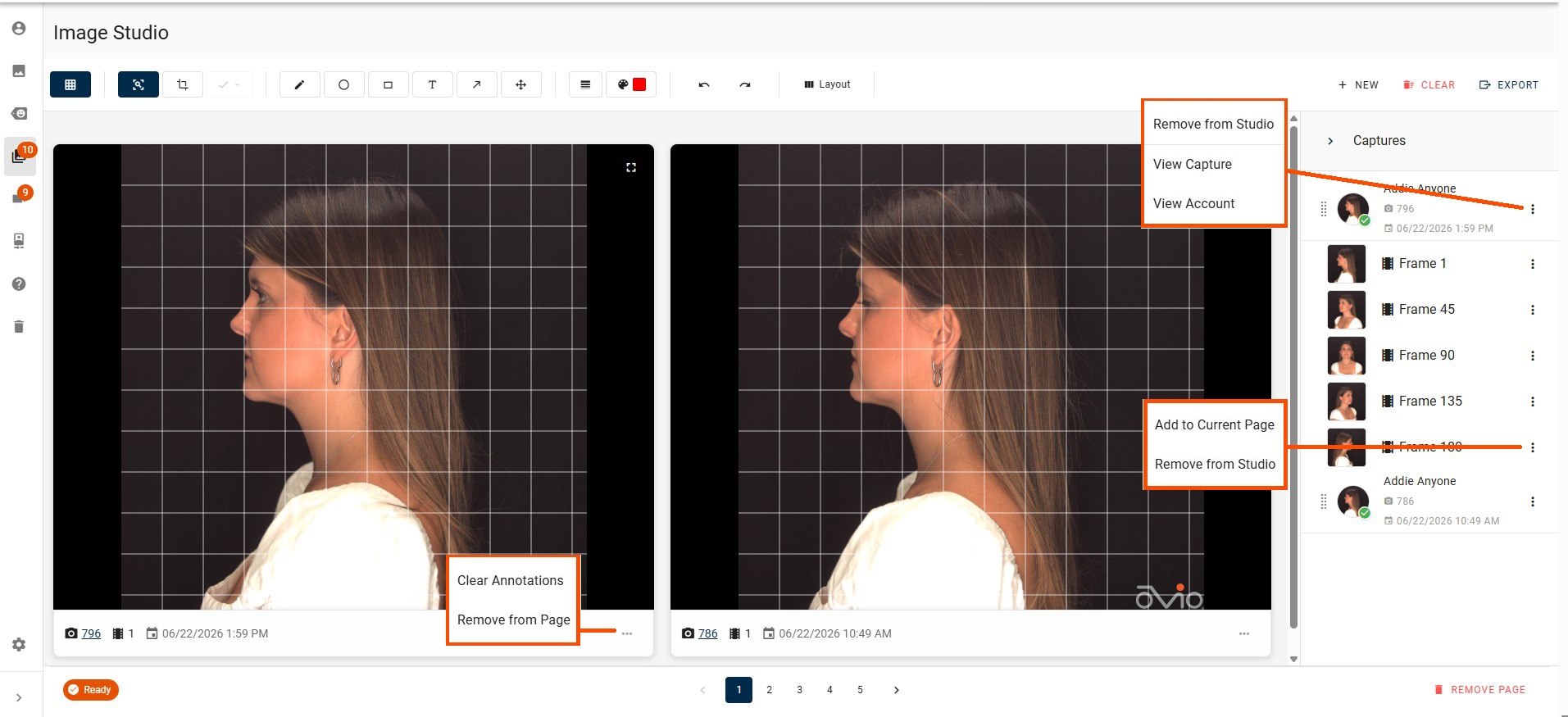The height and width of the screenshot is (717, 1568).
Task: Open the Layout options
Action: tap(827, 84)
